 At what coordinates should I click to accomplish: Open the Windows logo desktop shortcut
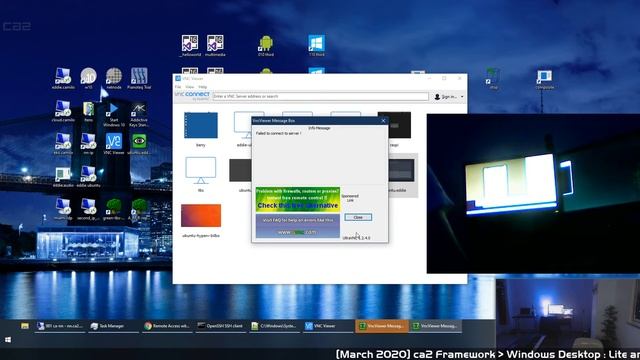coord(317,45)
